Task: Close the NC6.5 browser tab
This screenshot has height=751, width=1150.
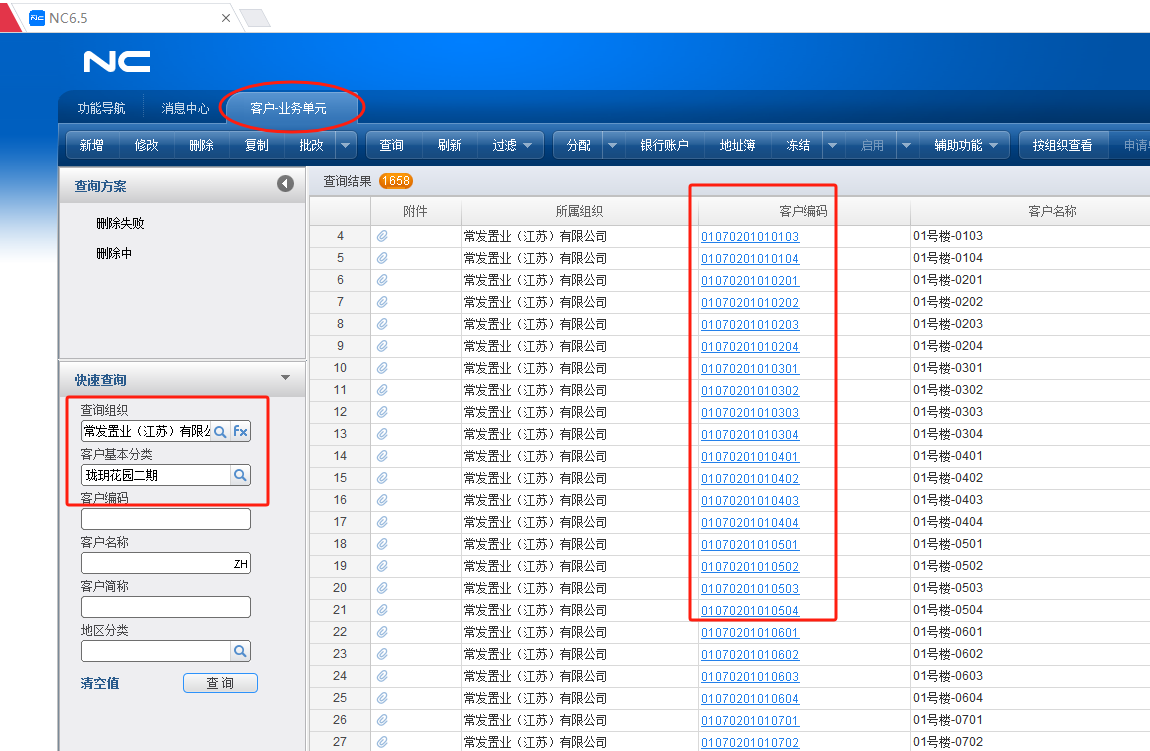Action: [x=226, y=18]
